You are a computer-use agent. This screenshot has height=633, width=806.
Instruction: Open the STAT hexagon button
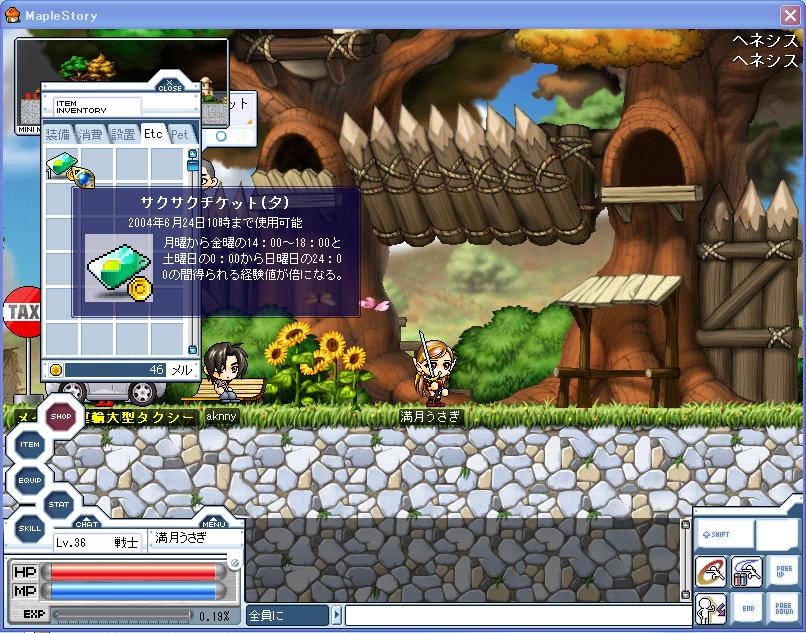coord(60,503)
